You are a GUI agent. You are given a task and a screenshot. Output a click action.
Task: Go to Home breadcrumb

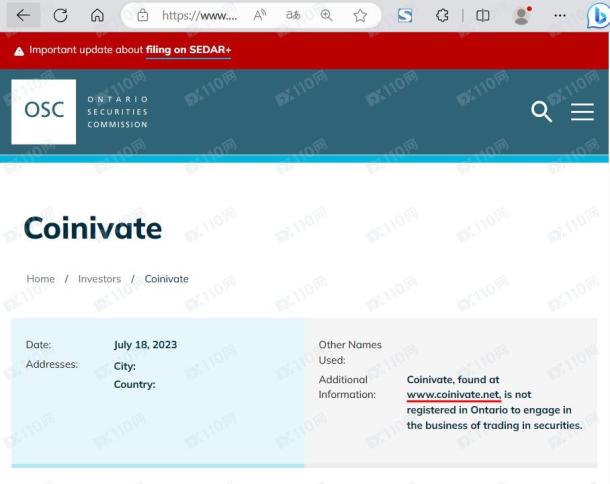(x=40, y=279)
